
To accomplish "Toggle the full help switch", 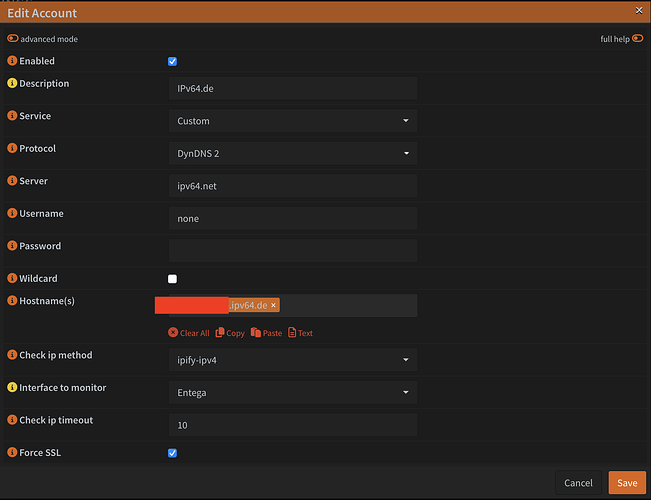I will click(x=637, y=39).
